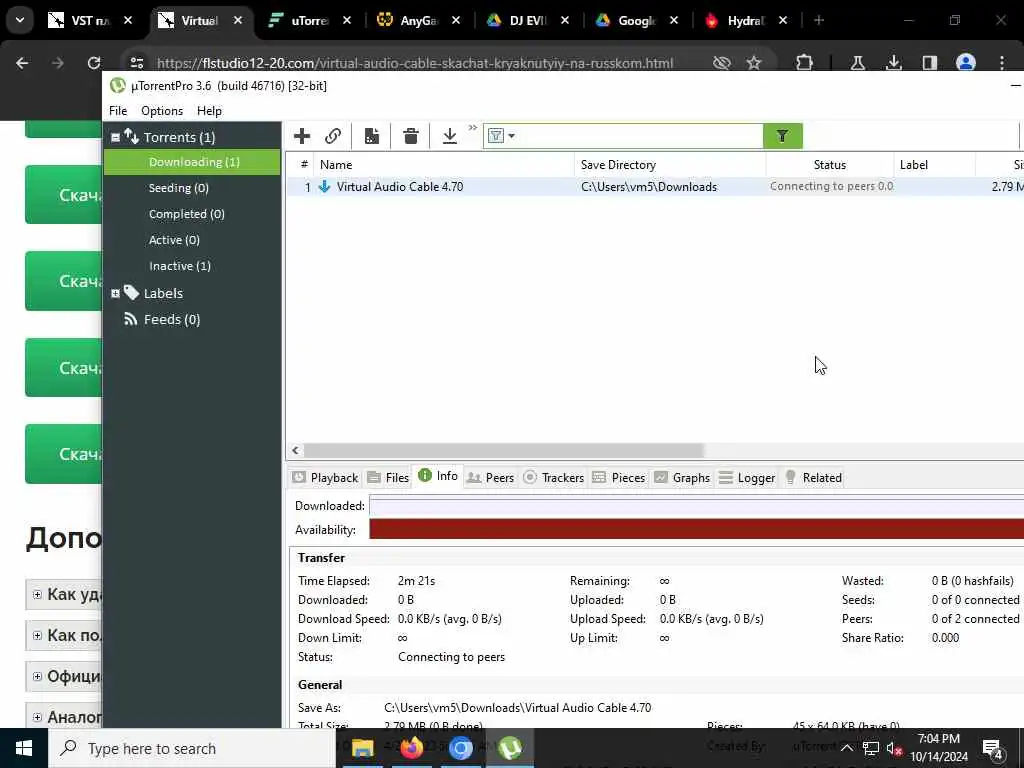Open Chrome downloads icon
The width and height of the screenshot is (1024, 768).
coord(893,63)
